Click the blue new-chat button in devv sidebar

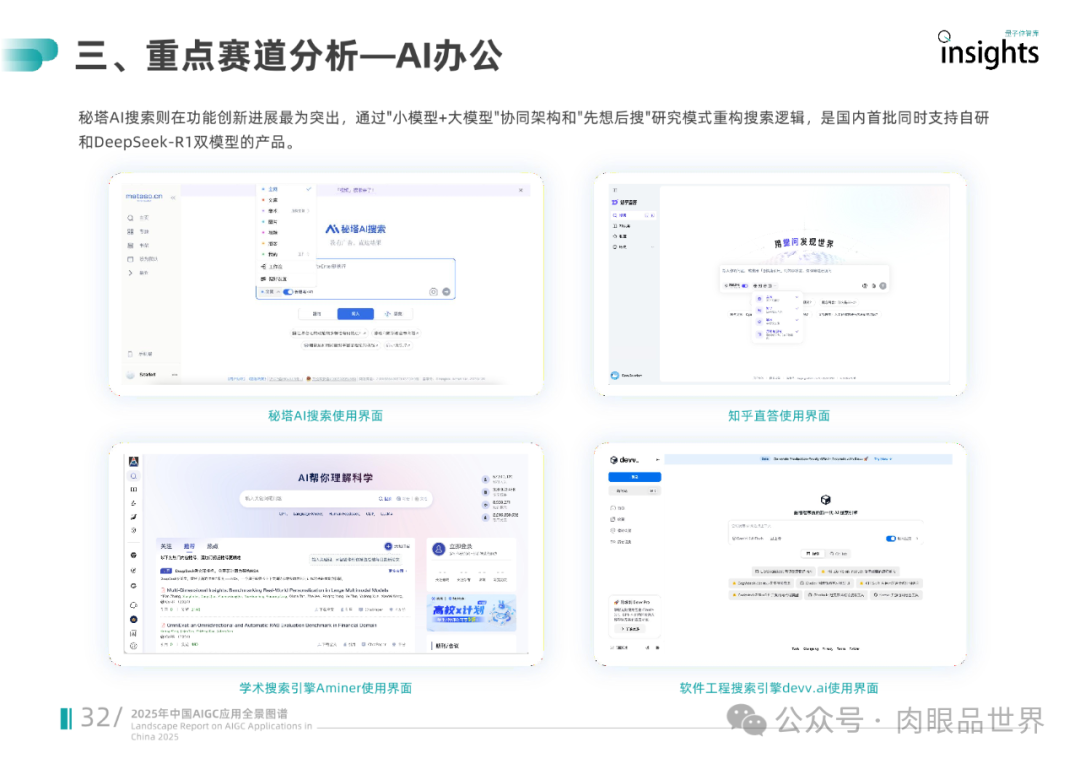click(634, 477)
